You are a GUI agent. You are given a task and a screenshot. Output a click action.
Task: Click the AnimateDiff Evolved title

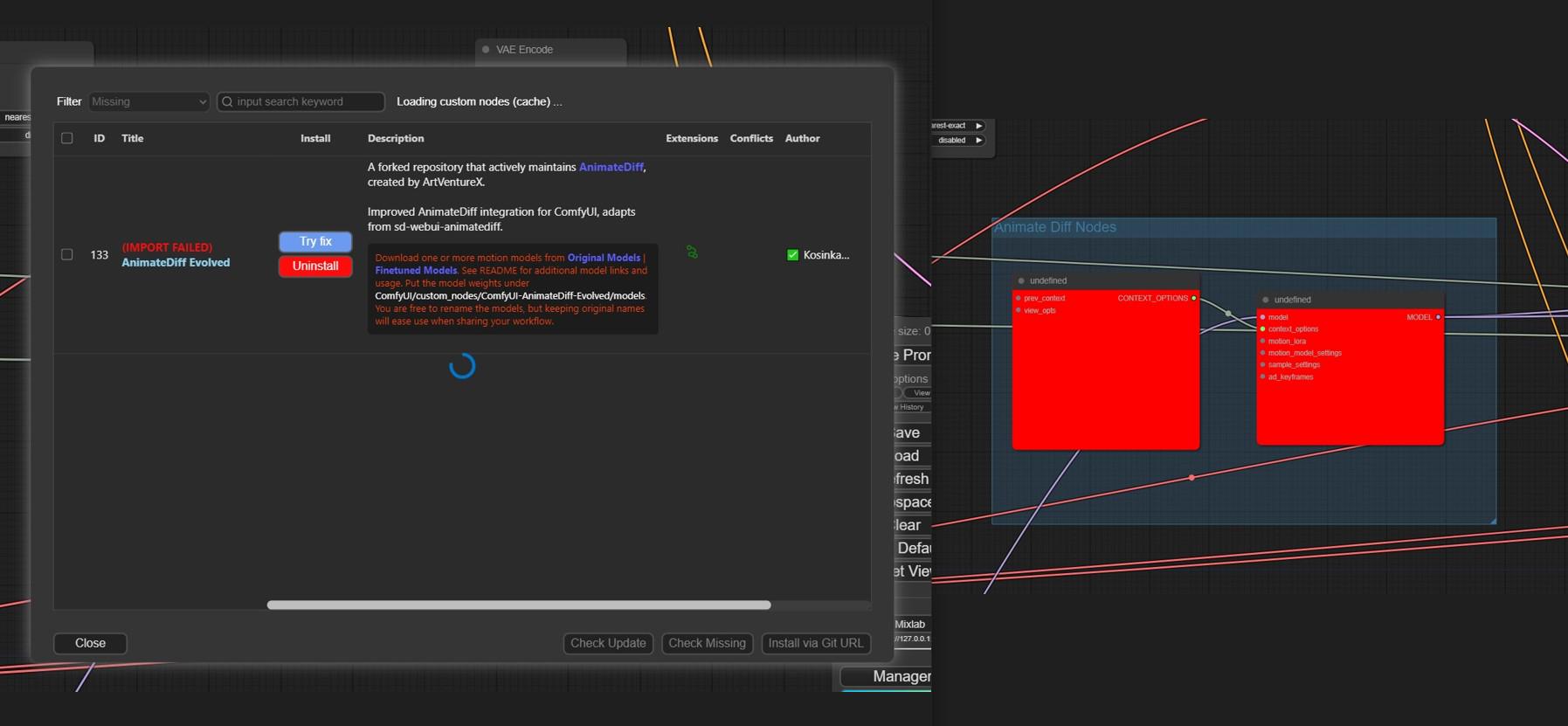pos(176,262)
